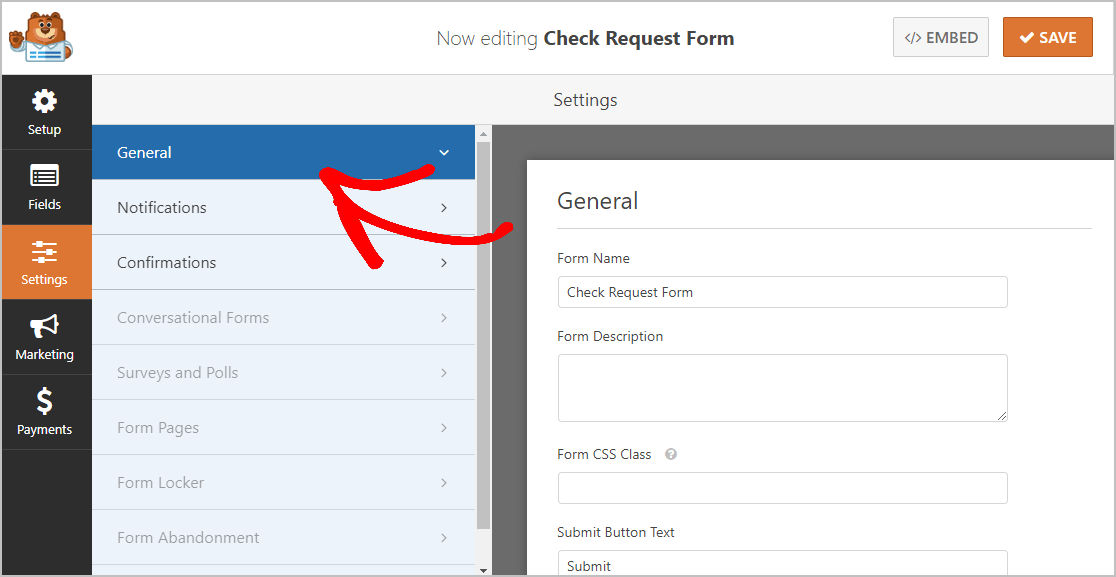Open the Setup gear icon
The height and width of the screenshot is (577, 1116).
[44, 101]
